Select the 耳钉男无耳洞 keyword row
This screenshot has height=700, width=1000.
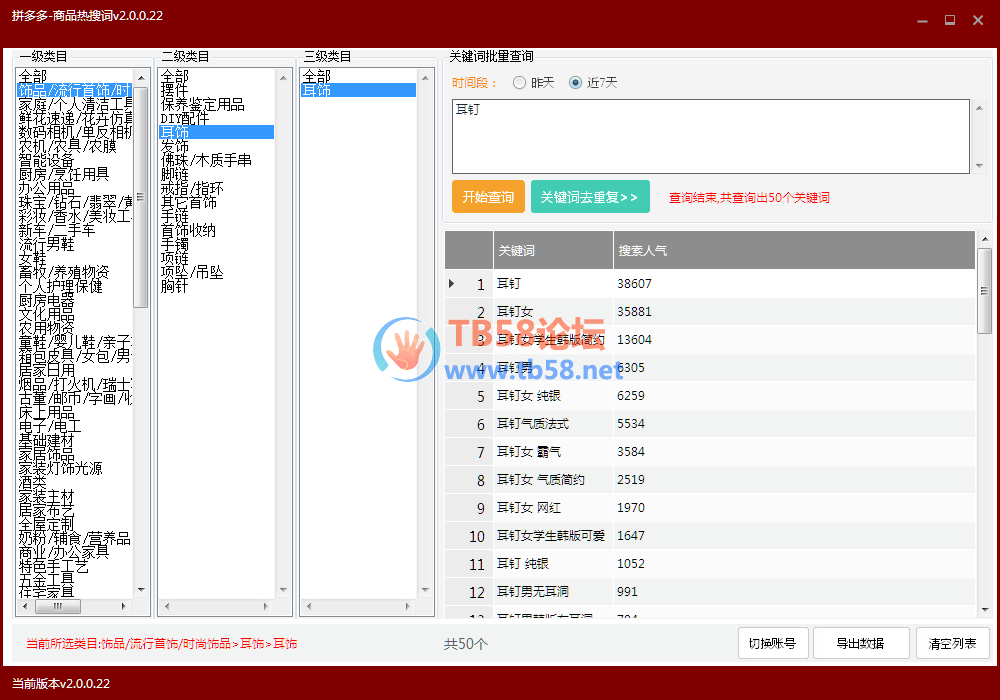point(710,592)
